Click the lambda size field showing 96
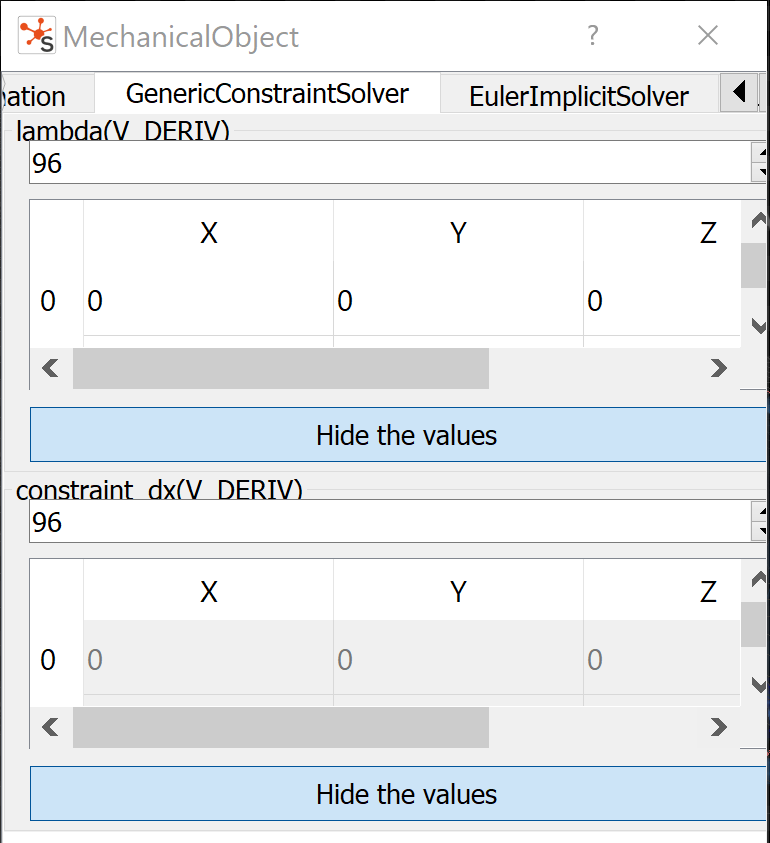Viewport: 770px width, 843px height. point(390,163)
